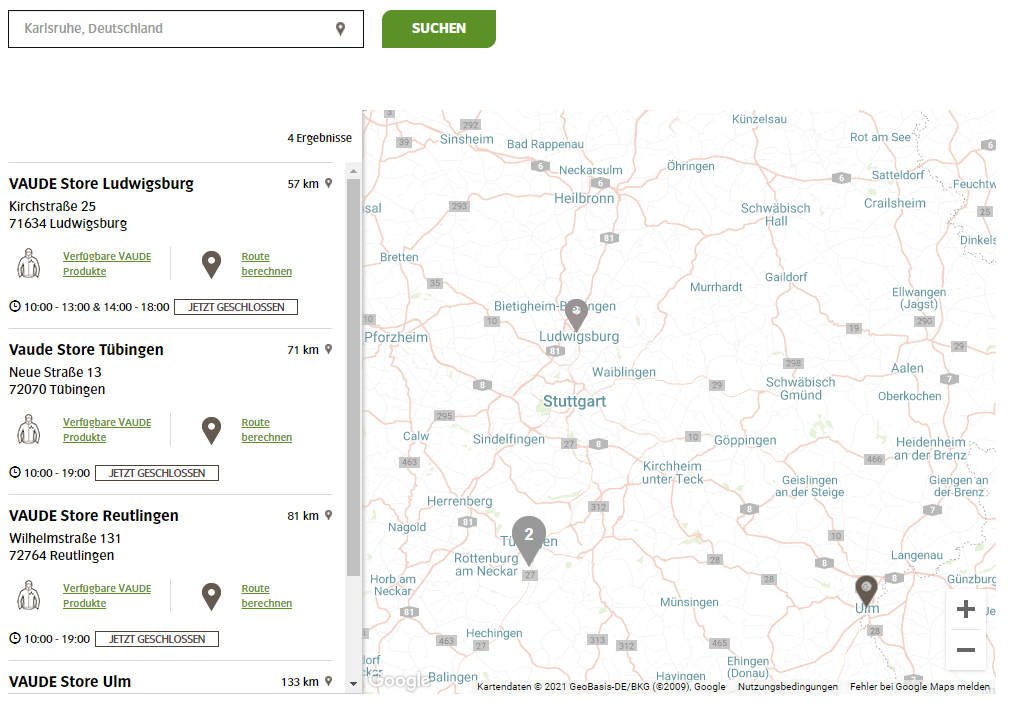This screenshot has width=1015, height=702.
Task: Click the distance pin next to 71 km
Action: click(329, 349)
